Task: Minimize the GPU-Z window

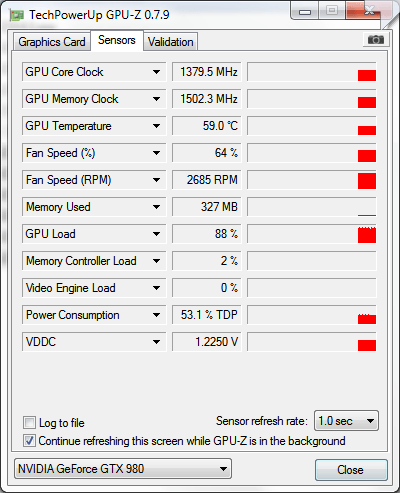Action: 305,12
